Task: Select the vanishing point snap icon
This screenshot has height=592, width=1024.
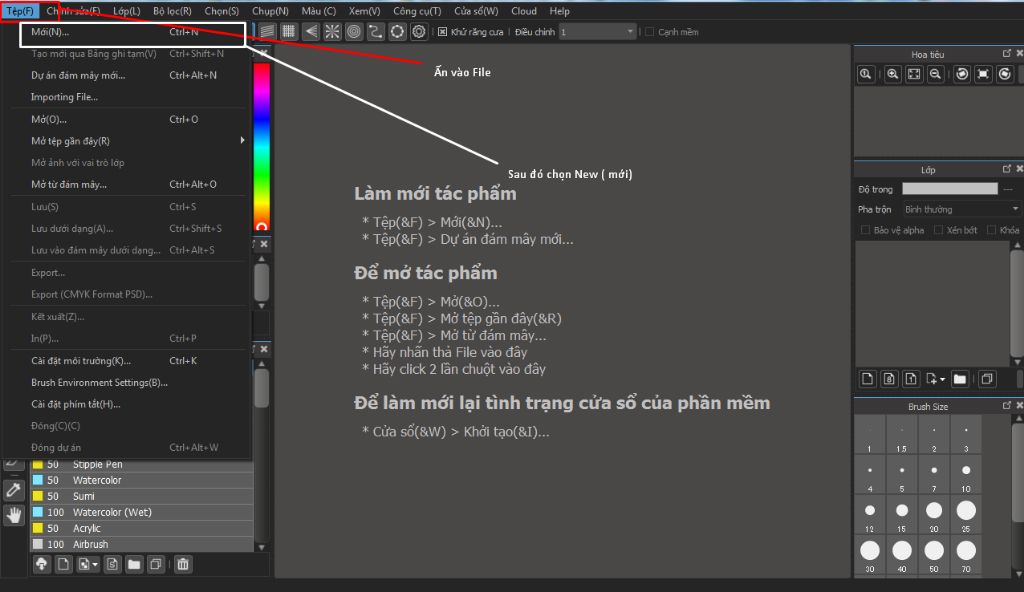Action: (x=311, y=31)
